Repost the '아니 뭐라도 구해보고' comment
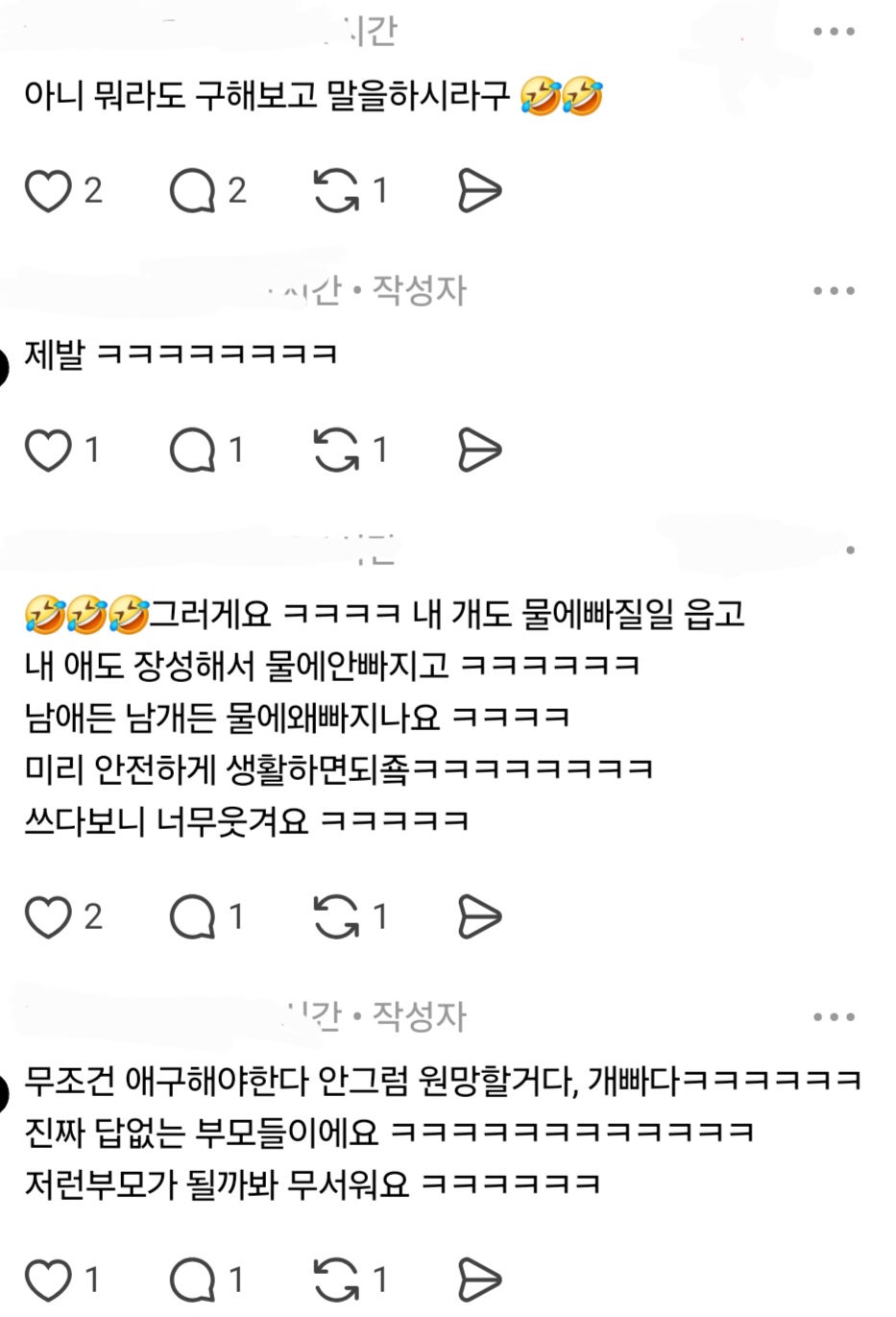The width and height of the screenshot is (896, 1317). pyautogui.click(x=336, y=190)
